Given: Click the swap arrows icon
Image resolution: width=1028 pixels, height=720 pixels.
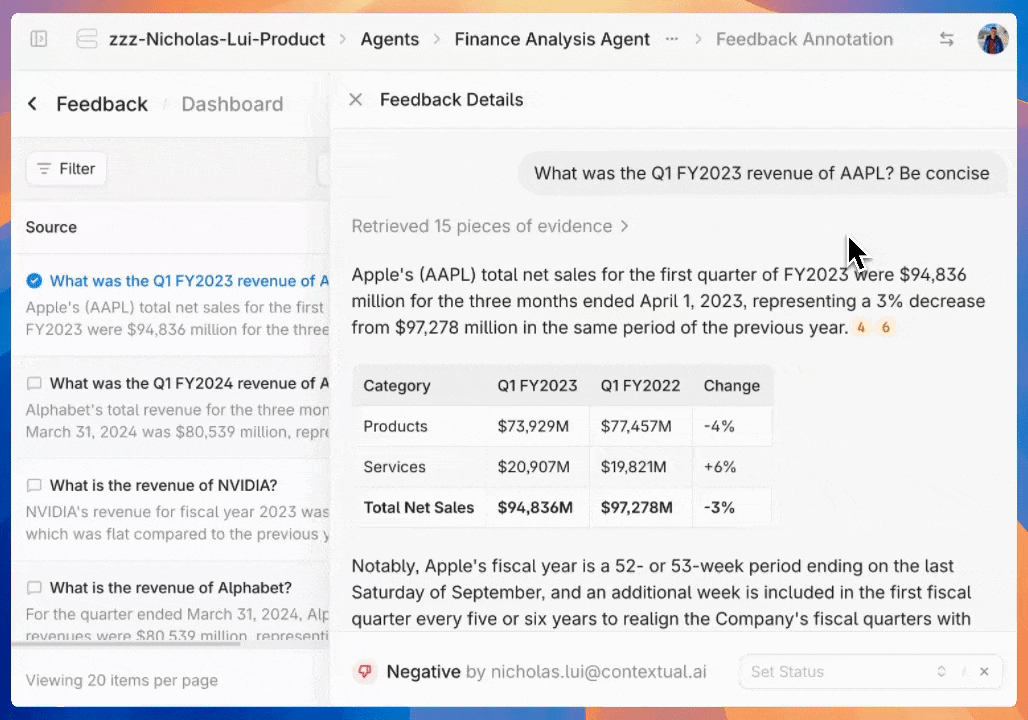Looking at the screenshot, I should 946,39.
